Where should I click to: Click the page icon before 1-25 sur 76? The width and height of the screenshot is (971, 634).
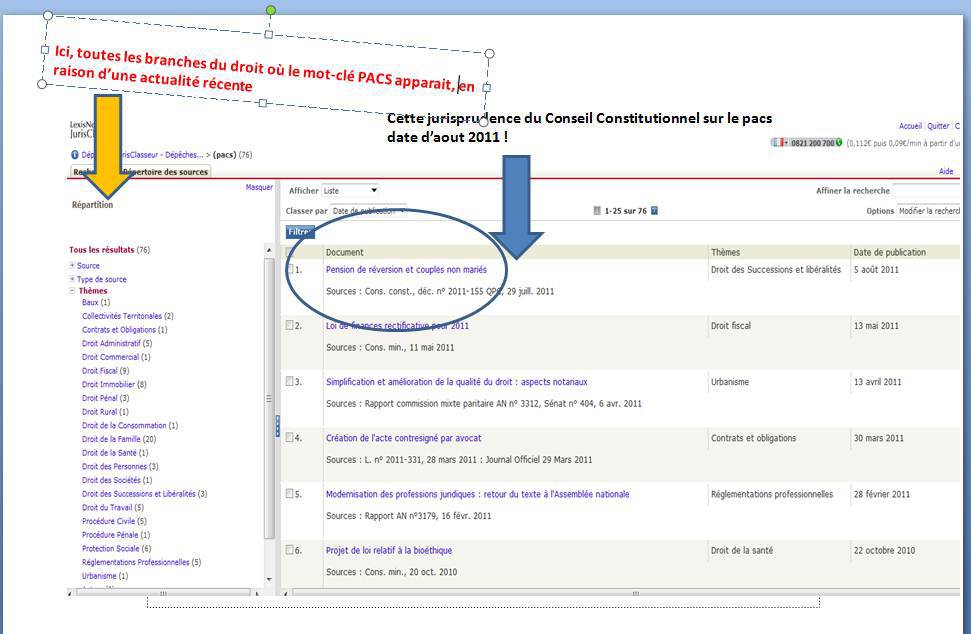[x=597, y=211]
